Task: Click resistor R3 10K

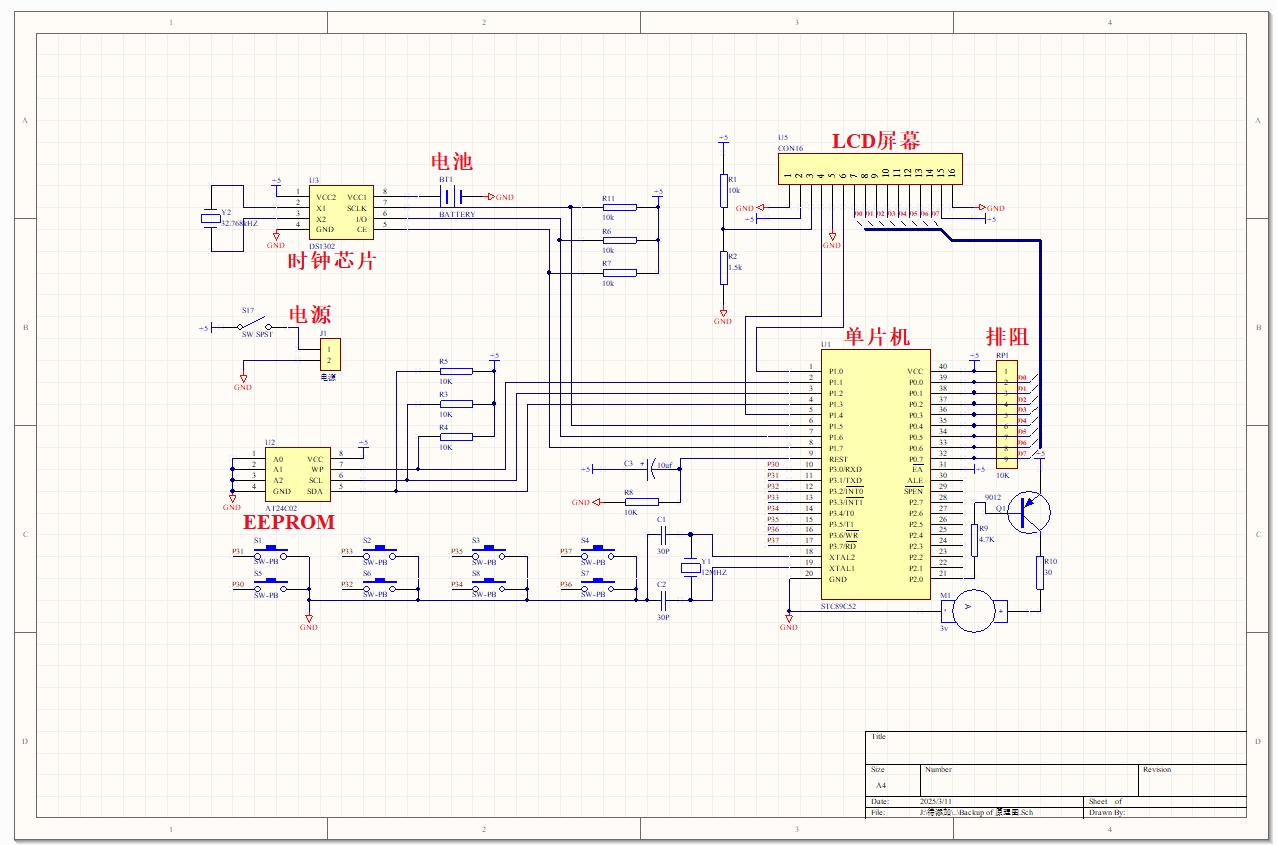Action: 456,404
